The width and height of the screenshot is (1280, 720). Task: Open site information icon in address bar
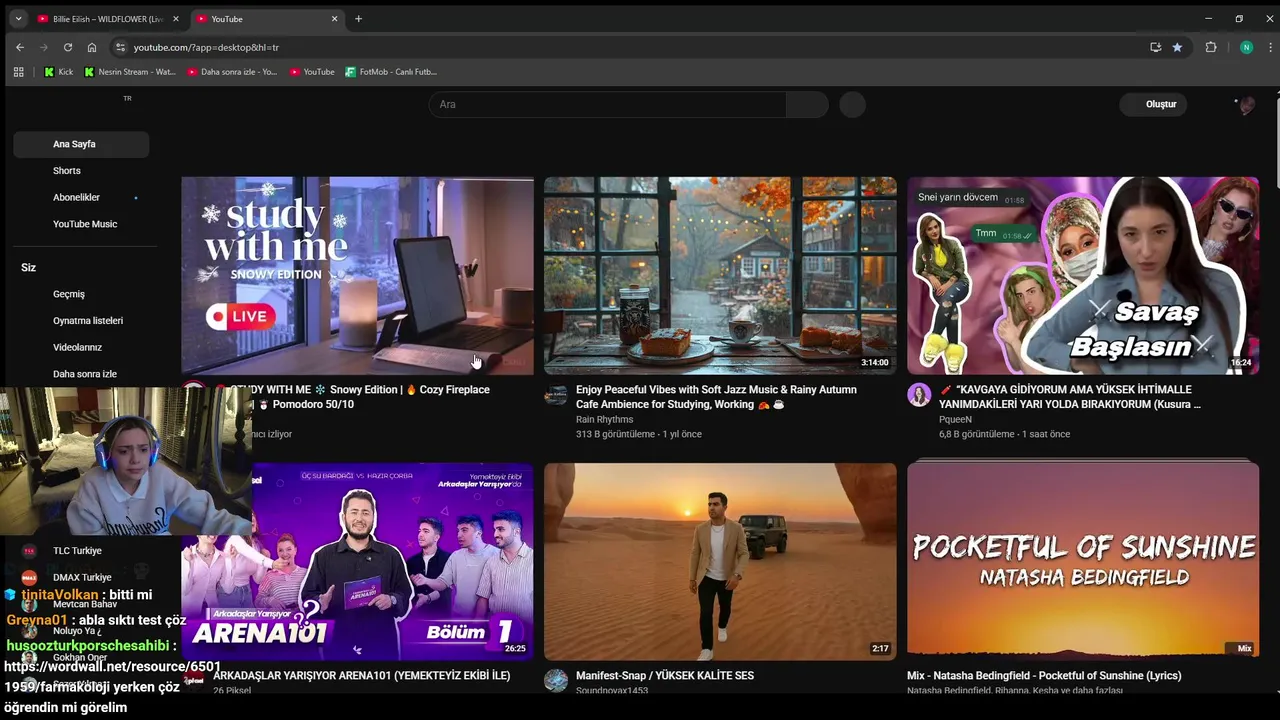coord(120,47)
